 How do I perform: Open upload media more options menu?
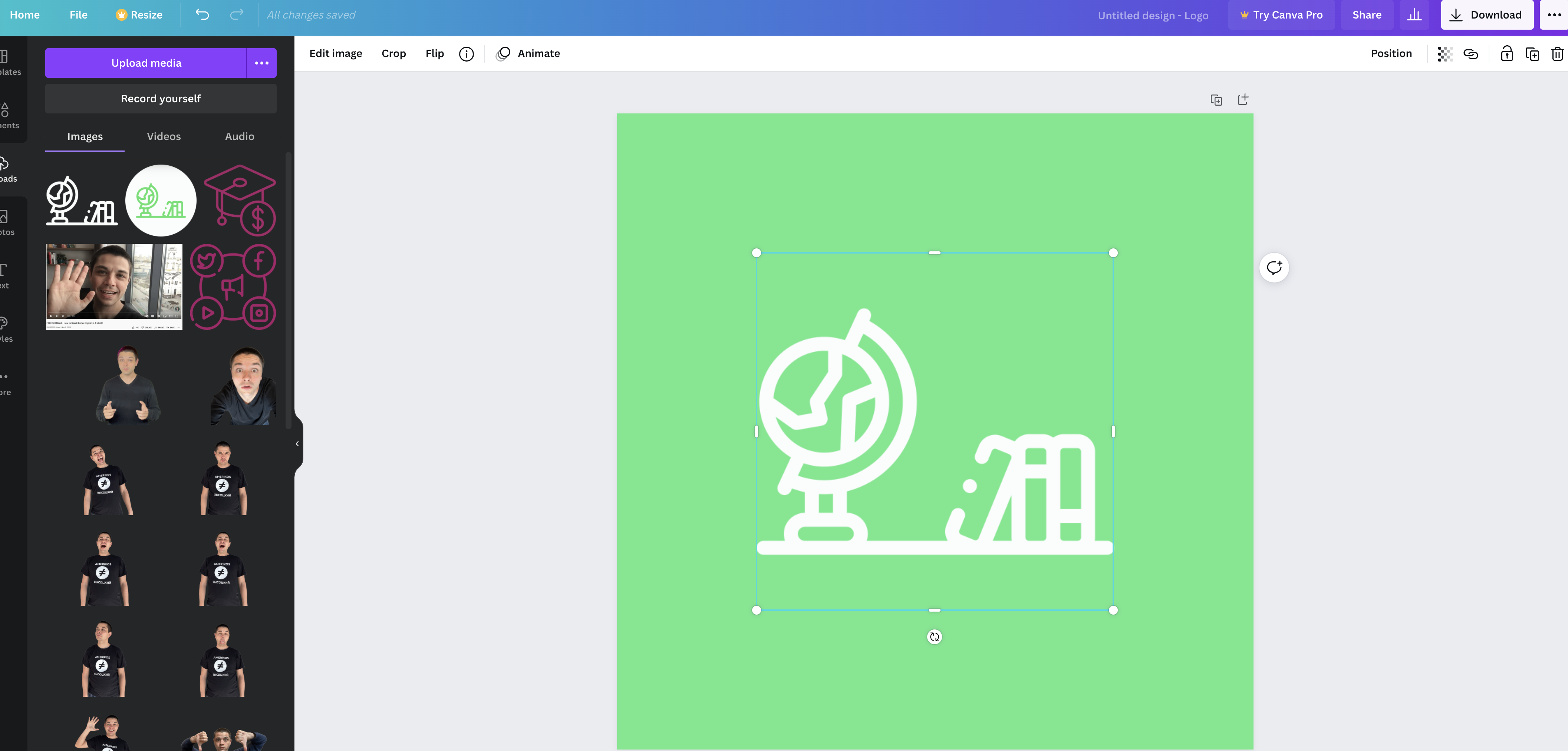(x=262, y=63)
